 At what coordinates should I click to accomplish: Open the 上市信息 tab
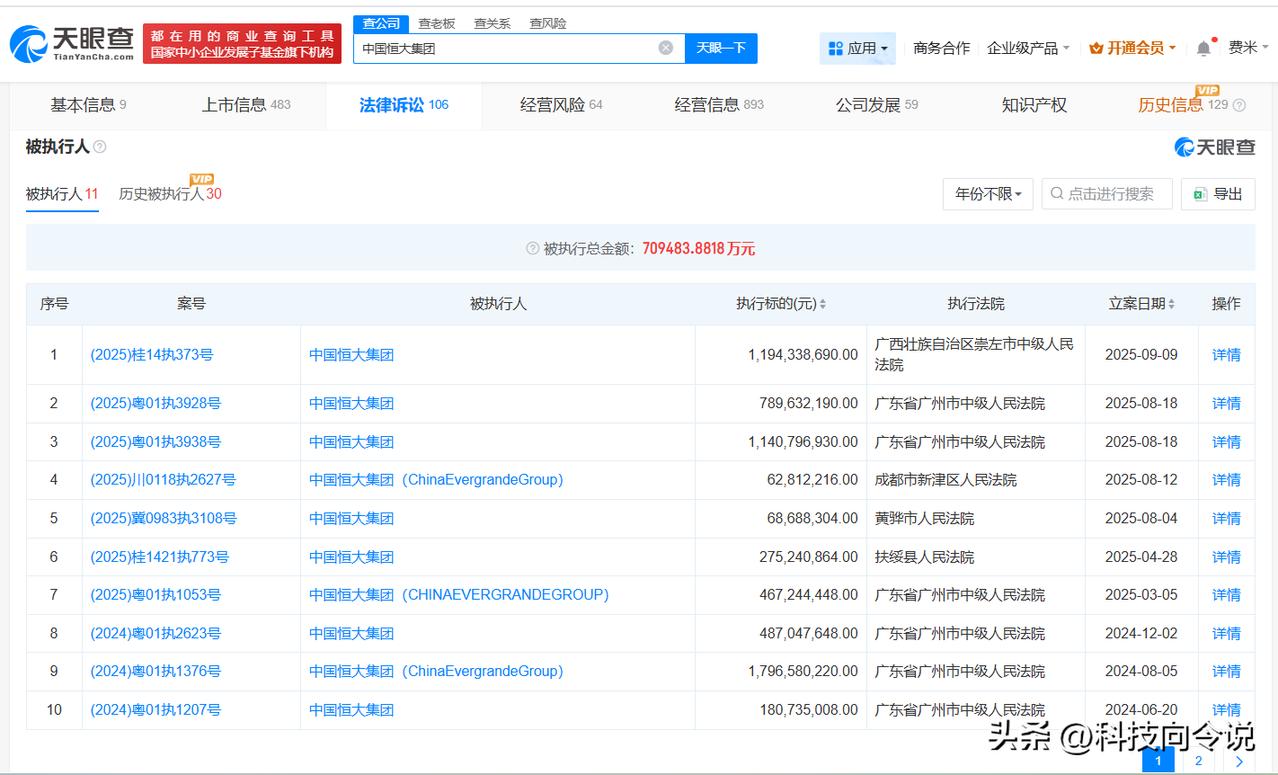coord(246,105)
